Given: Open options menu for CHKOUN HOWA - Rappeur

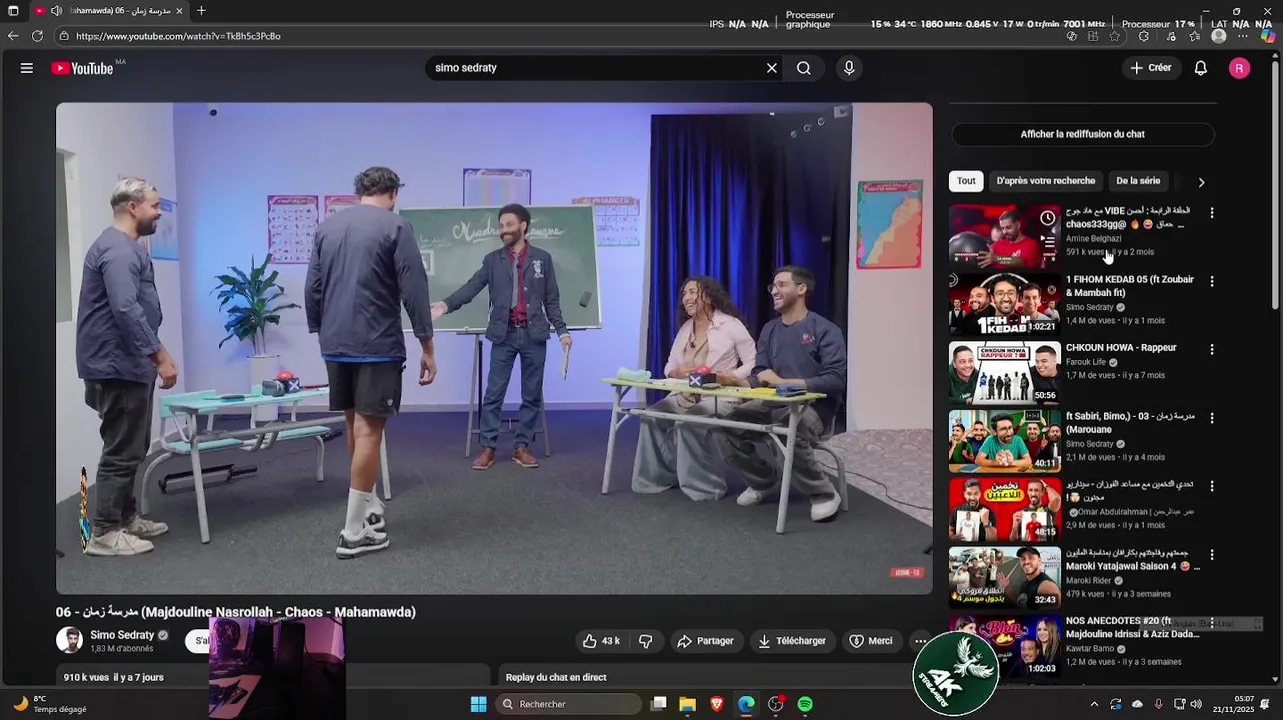Looking at the screenshot, I should (1212, 349).
